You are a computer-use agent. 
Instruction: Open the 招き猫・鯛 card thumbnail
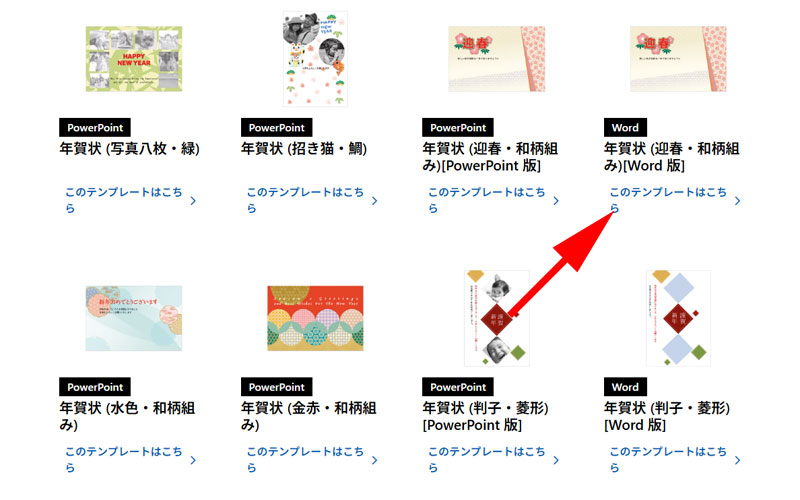(x=315, y=59)
